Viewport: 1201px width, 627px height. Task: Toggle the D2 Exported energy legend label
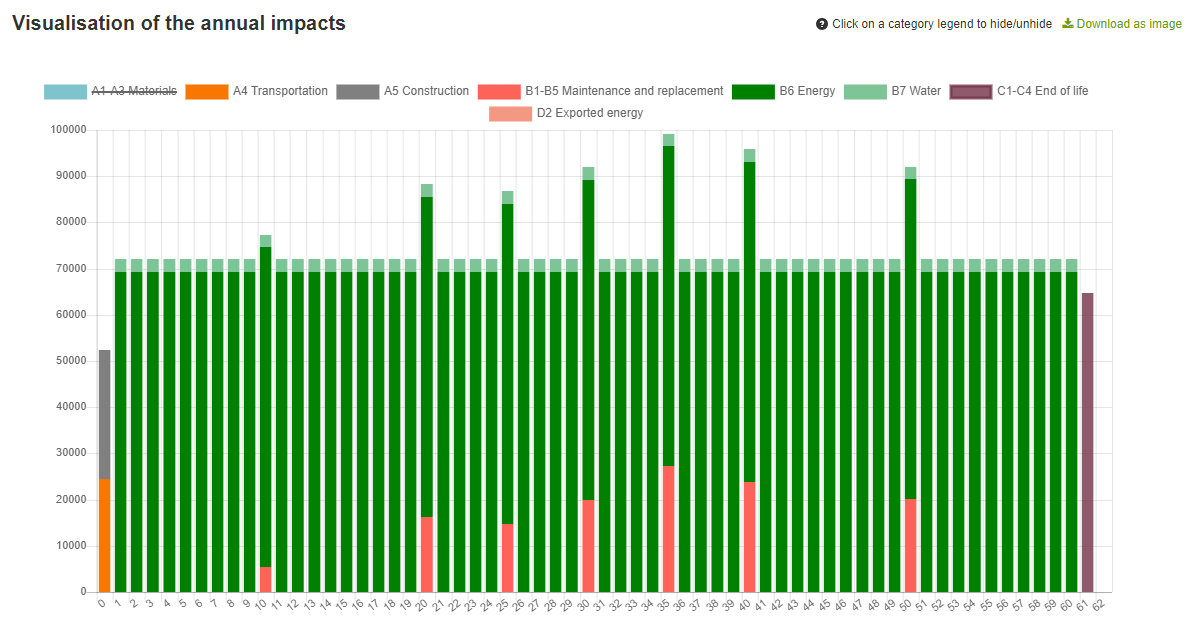point(590,113)
